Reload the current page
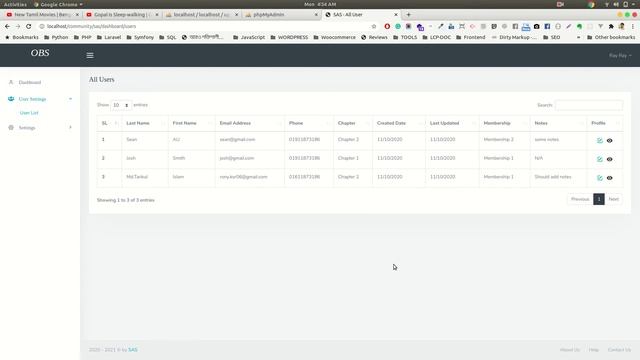 (29, 26)
